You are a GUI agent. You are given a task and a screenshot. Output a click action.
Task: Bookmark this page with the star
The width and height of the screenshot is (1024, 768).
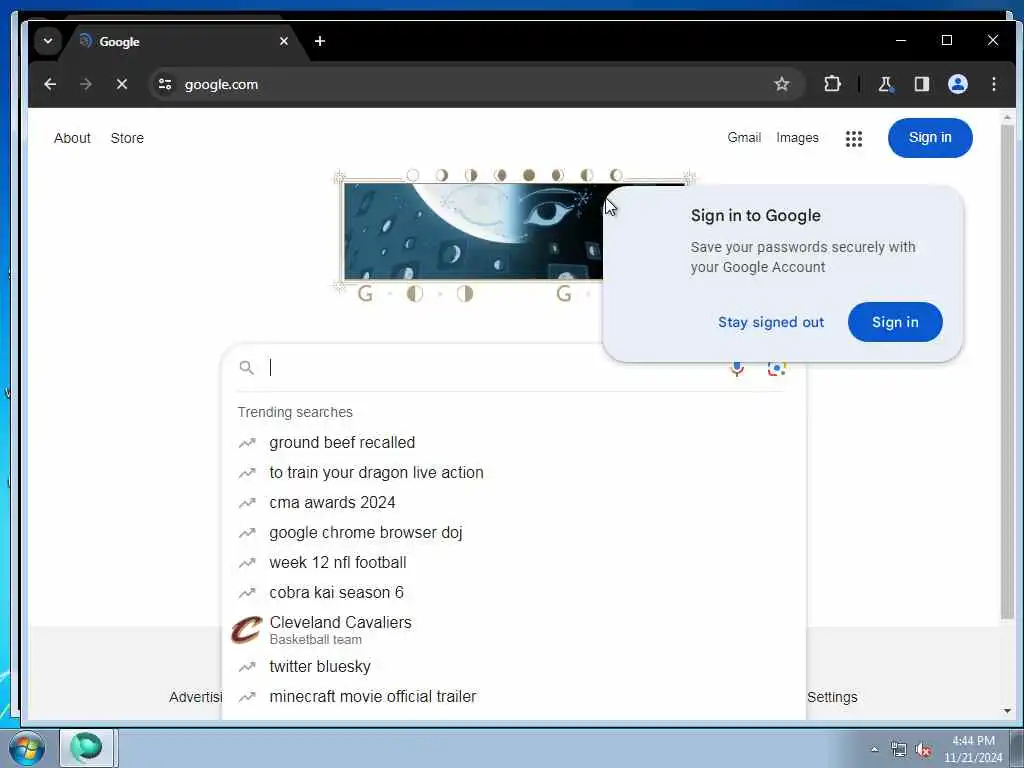[x=782, y=84]
